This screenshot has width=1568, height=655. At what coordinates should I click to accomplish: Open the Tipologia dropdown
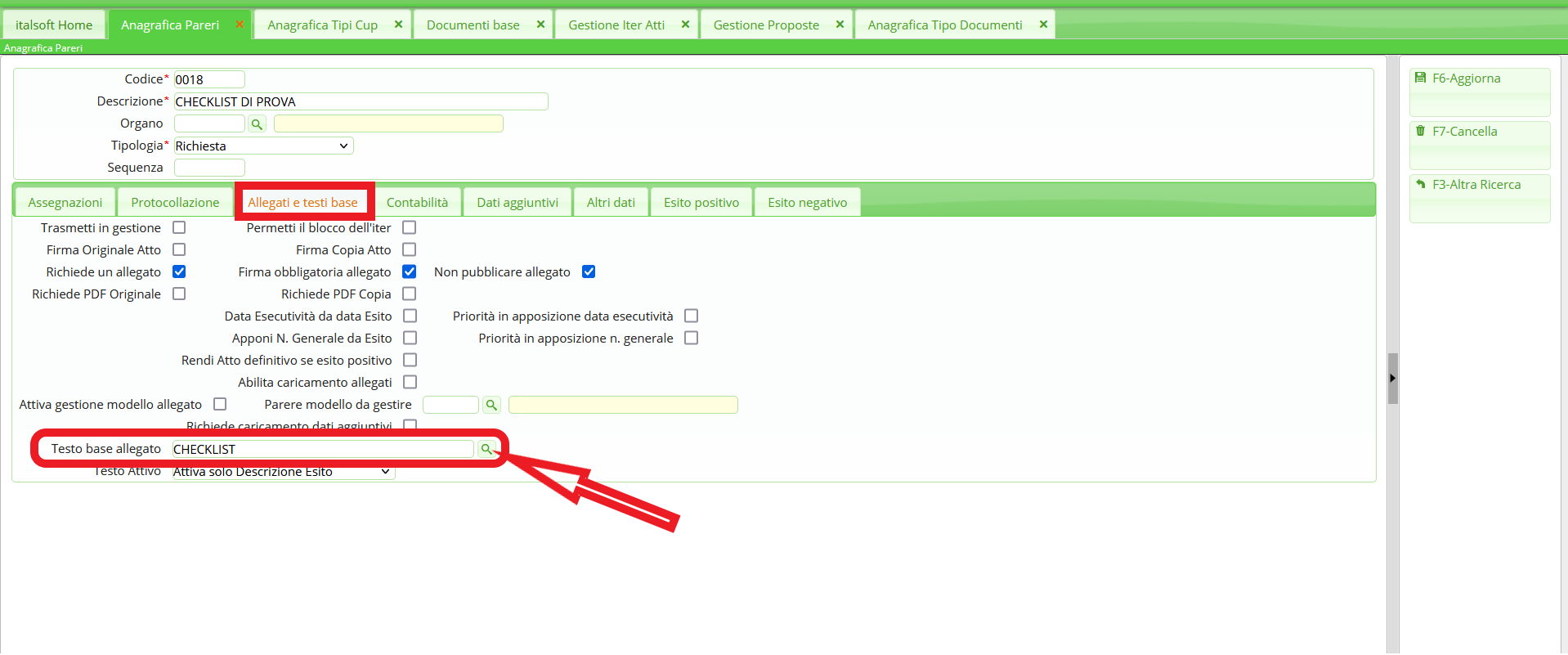(x=263, y=146)
